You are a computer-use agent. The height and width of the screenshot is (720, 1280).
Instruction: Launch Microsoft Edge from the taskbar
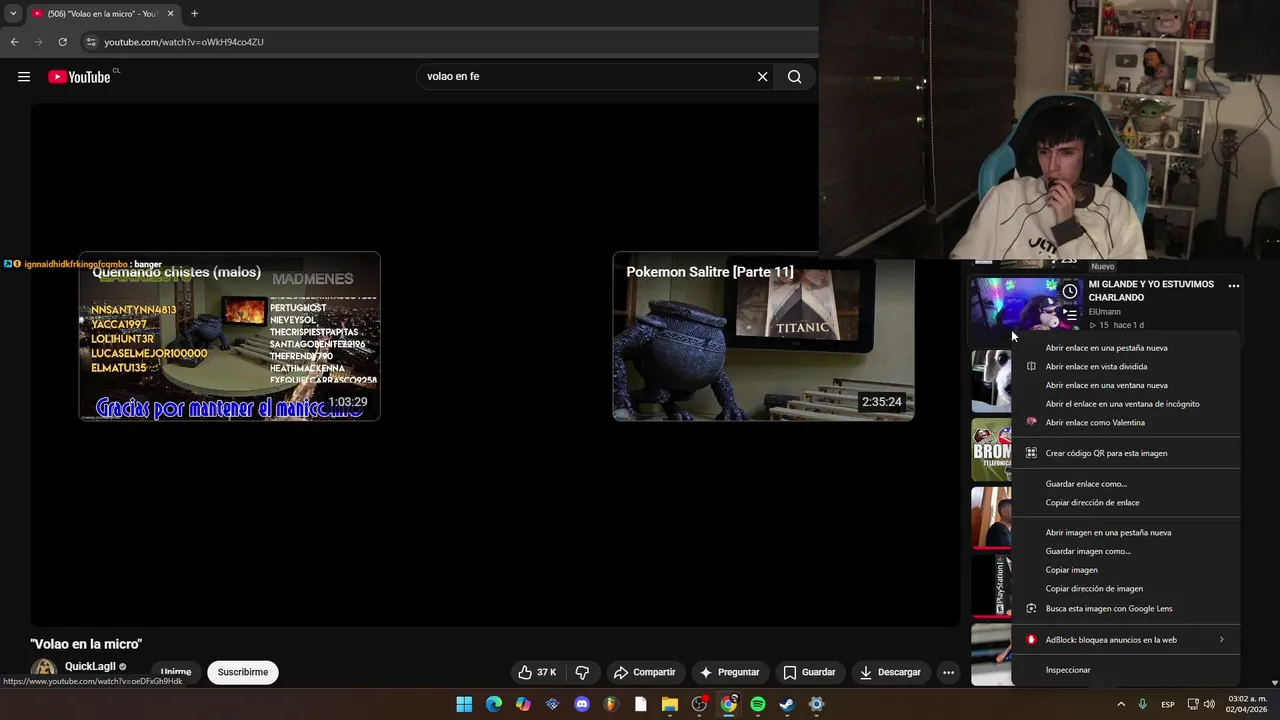(x=494, y=704)
